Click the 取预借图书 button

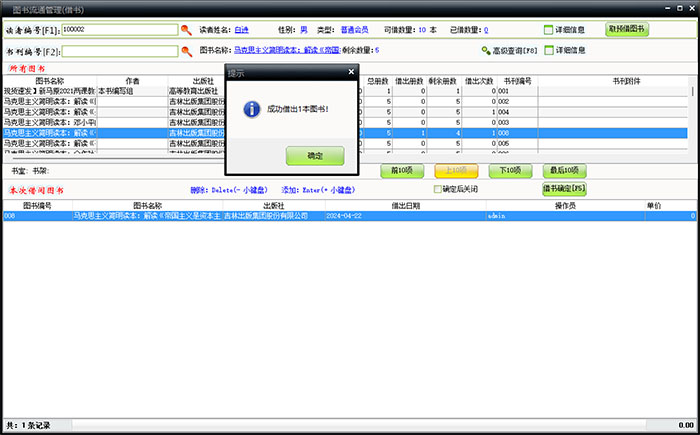point(627,29)
